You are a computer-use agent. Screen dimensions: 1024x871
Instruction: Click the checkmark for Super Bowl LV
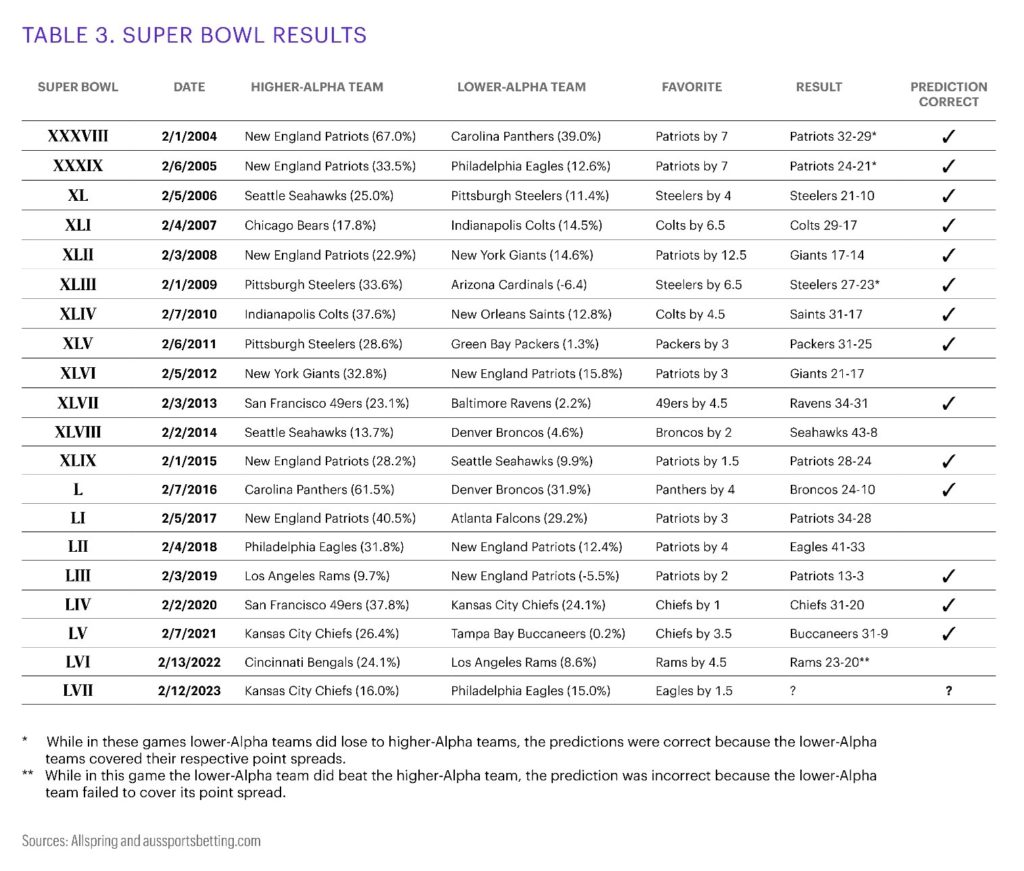(x=948, y=633)
